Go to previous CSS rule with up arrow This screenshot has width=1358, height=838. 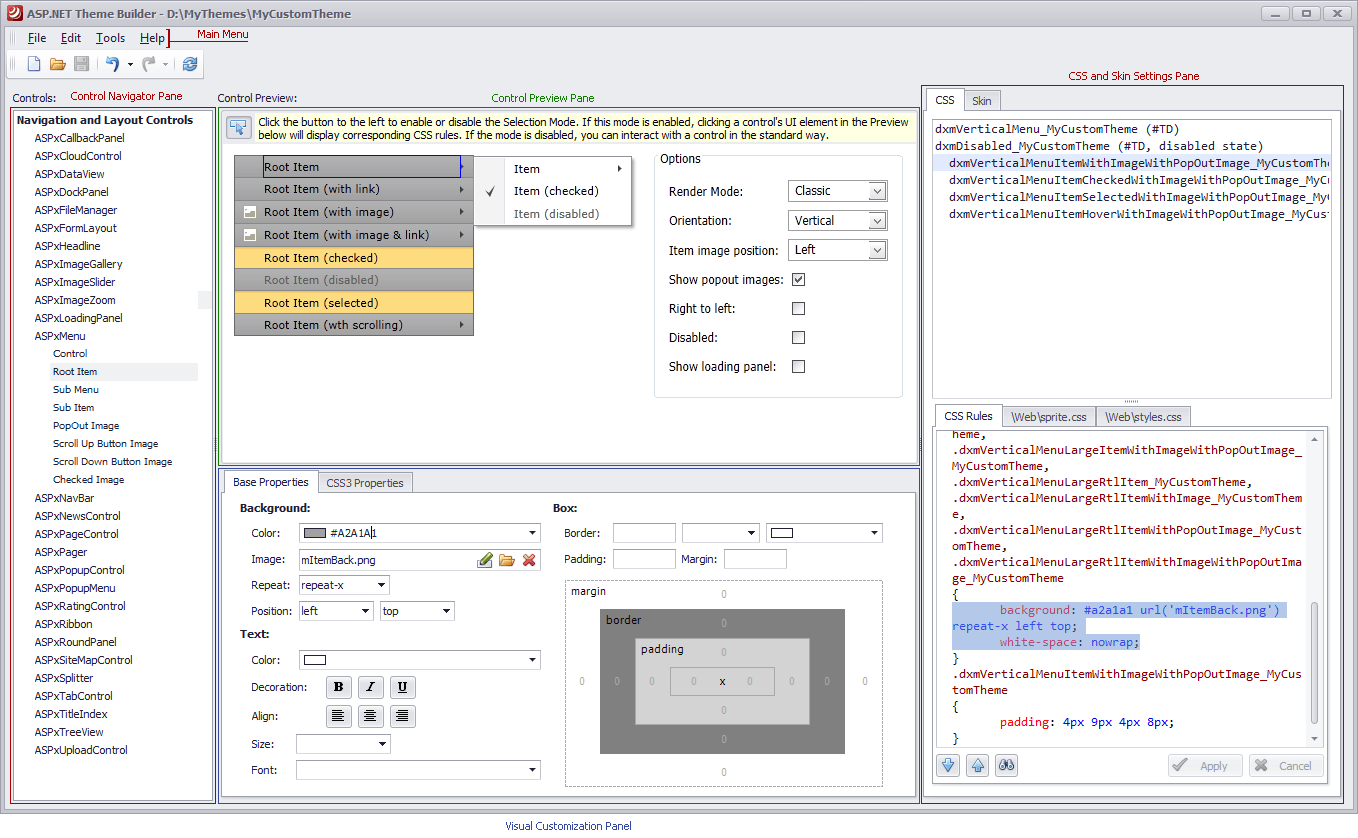pos(978,765)
